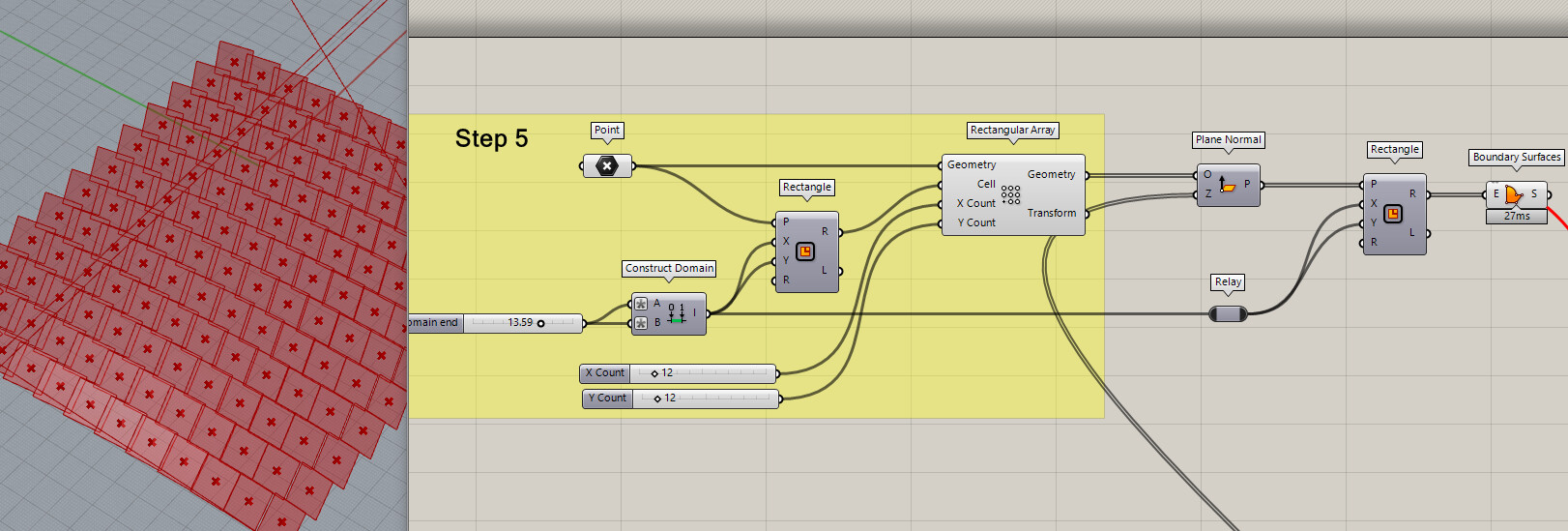1568x531 pixels.
Task: Click the Rectangular Array label tag
Action: (x=1012, y=130)
